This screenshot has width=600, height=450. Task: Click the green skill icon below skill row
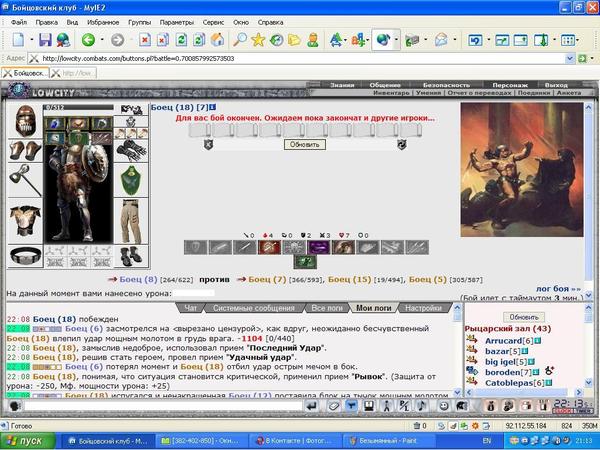[305, 262]
